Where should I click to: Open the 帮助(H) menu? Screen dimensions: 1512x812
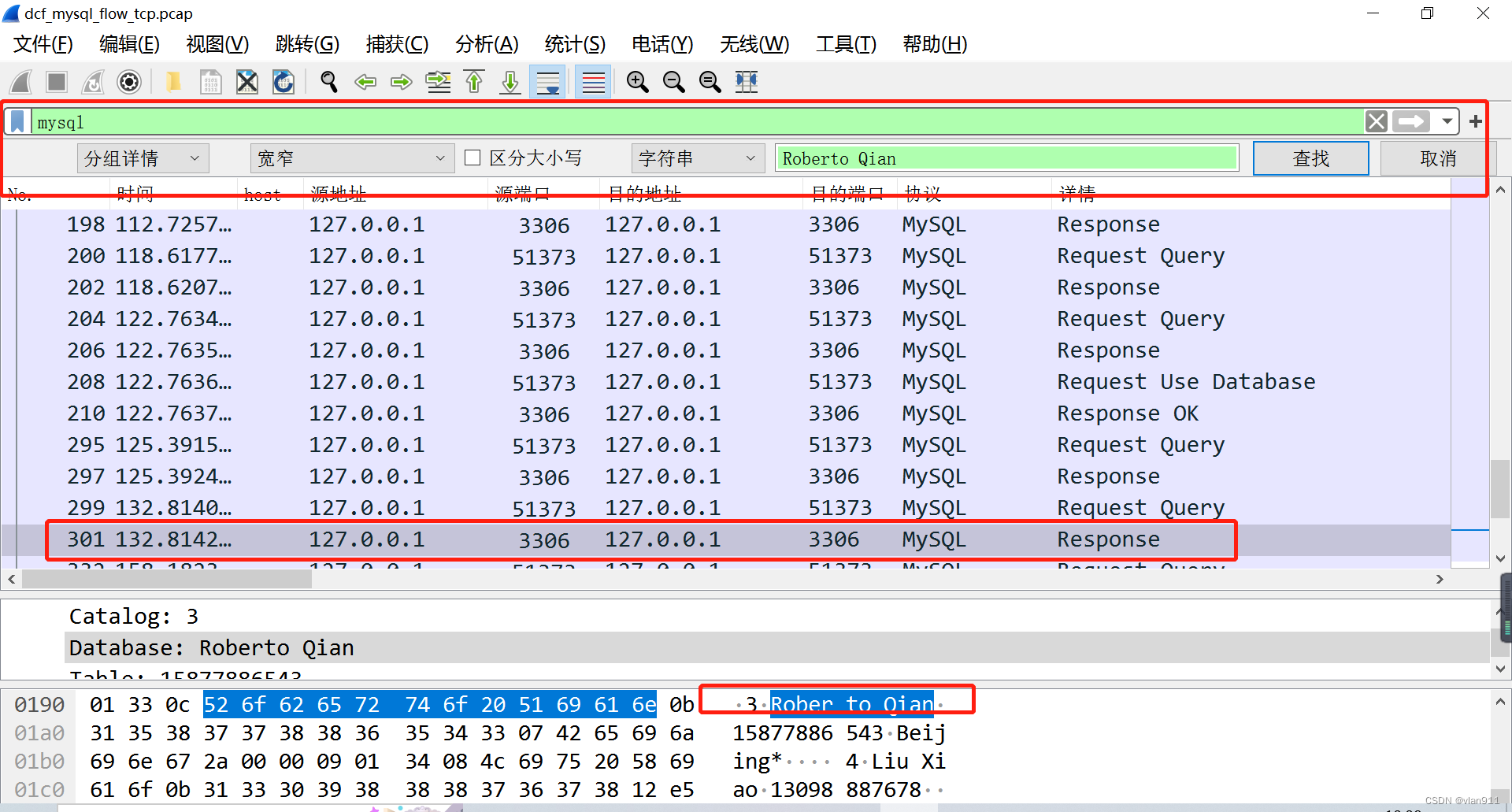(935, 44)
